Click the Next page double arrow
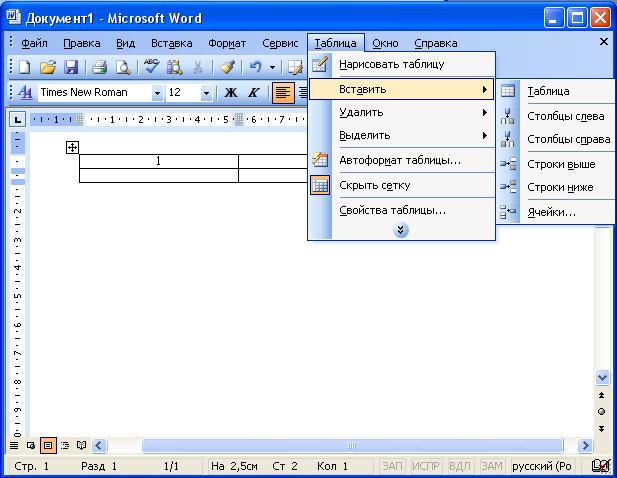Image resolution: width=617 pixels, height=478 pixels. pos(601,428)
